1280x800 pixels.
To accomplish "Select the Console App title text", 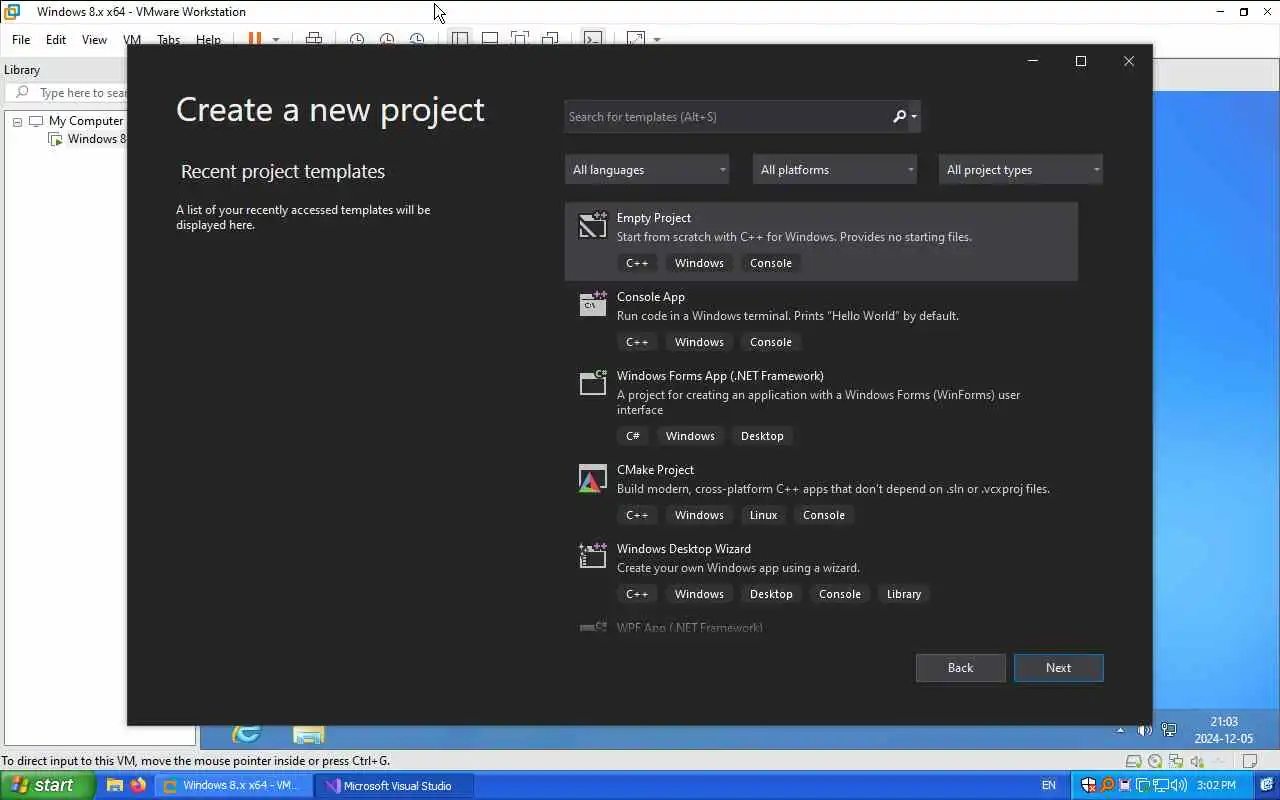I will [651, 297].
